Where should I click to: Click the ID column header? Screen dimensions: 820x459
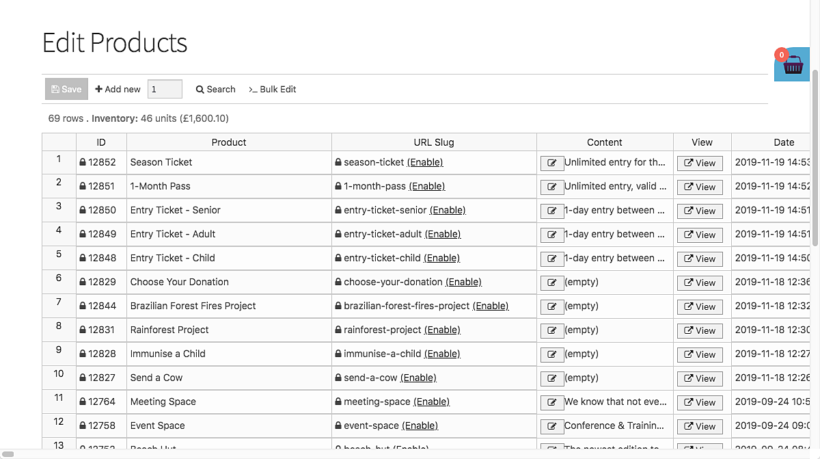[x=101, y=142]
